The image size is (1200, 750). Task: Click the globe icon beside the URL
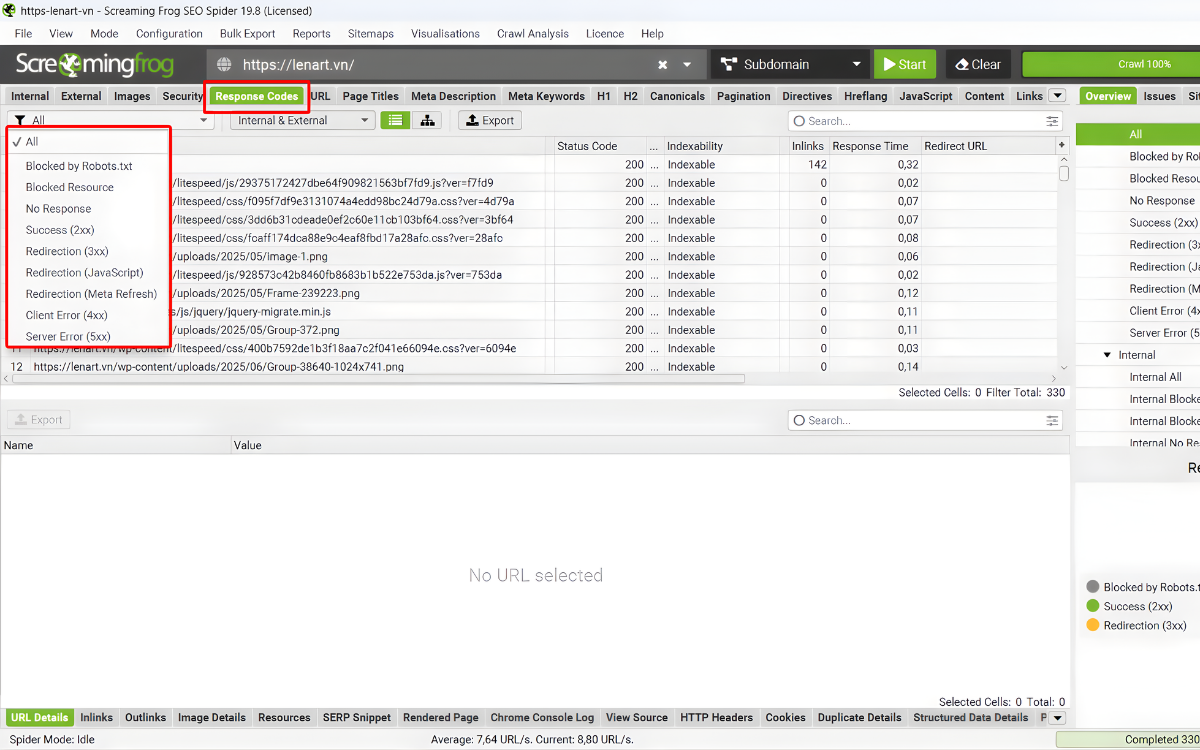coord(224,65)
